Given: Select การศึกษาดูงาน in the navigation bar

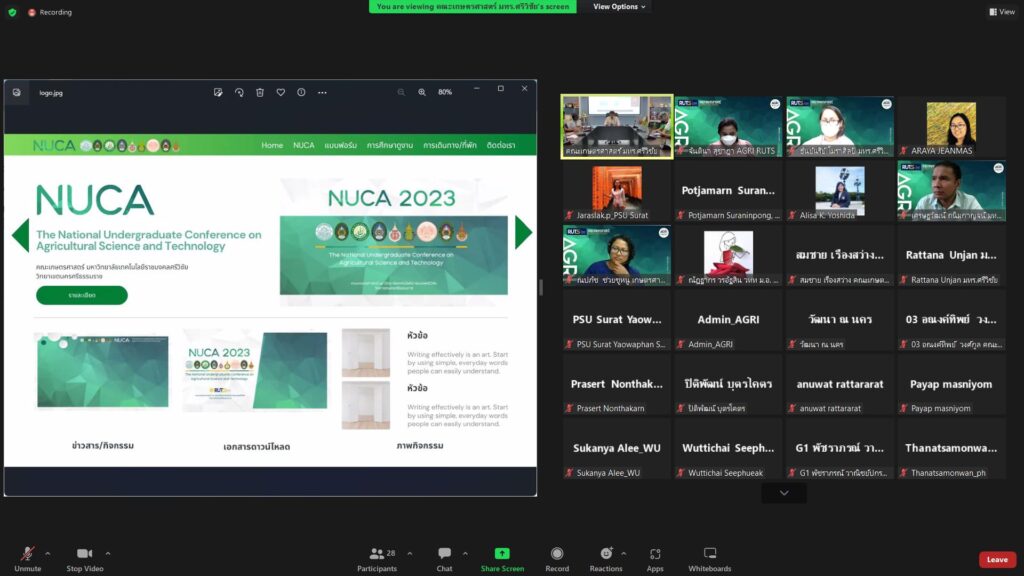Looking at the screenshot, I should pos(389,145).
